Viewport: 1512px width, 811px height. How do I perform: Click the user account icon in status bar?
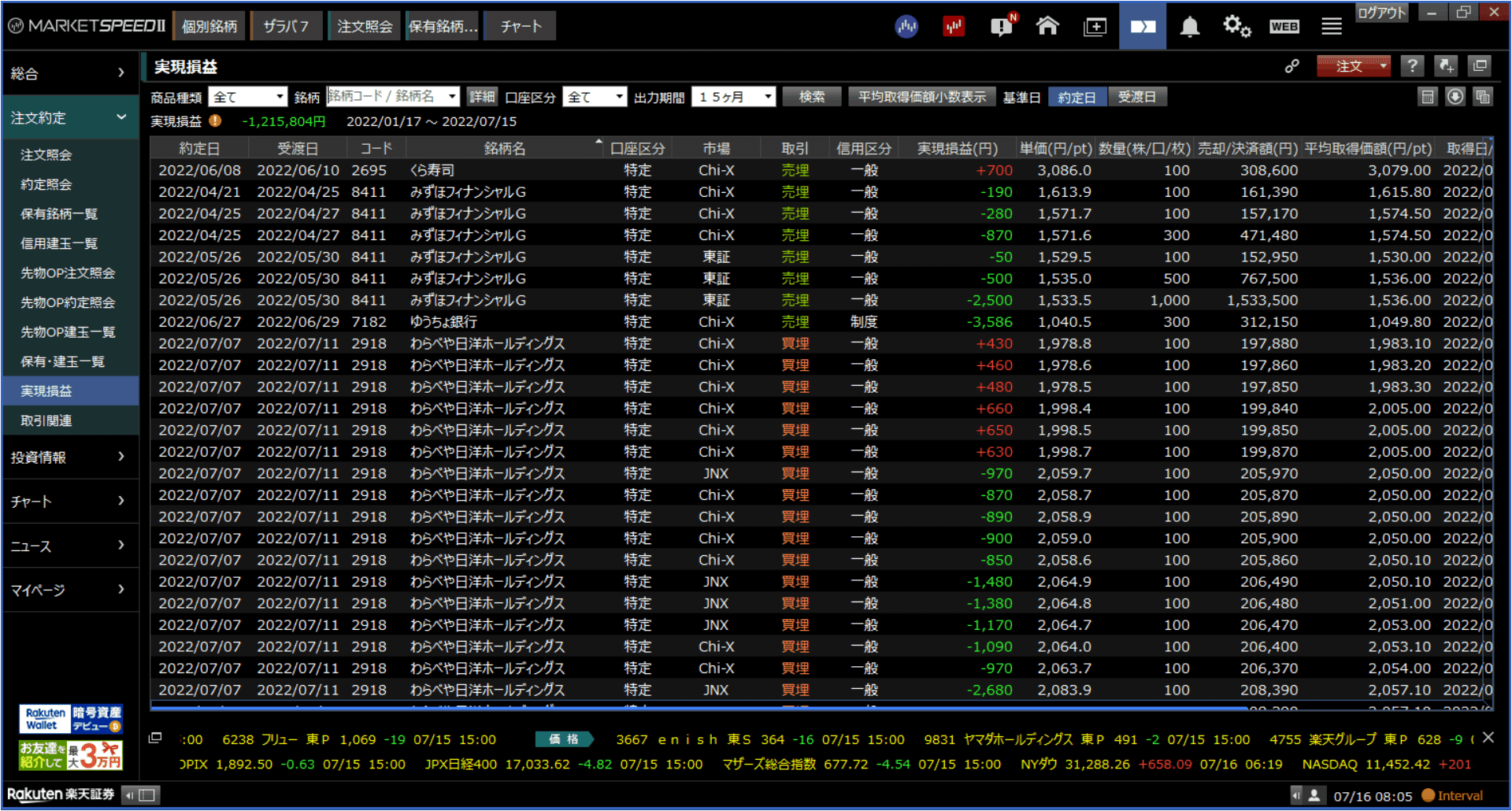point(1314,795)
